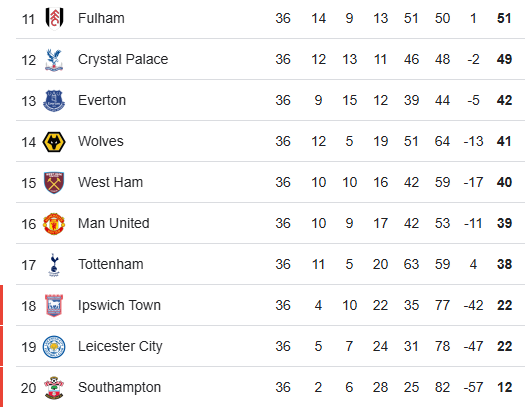This screenshot has width=525, height=408.
Task: Click Man United's 39 points value
Action: [504, 223]
